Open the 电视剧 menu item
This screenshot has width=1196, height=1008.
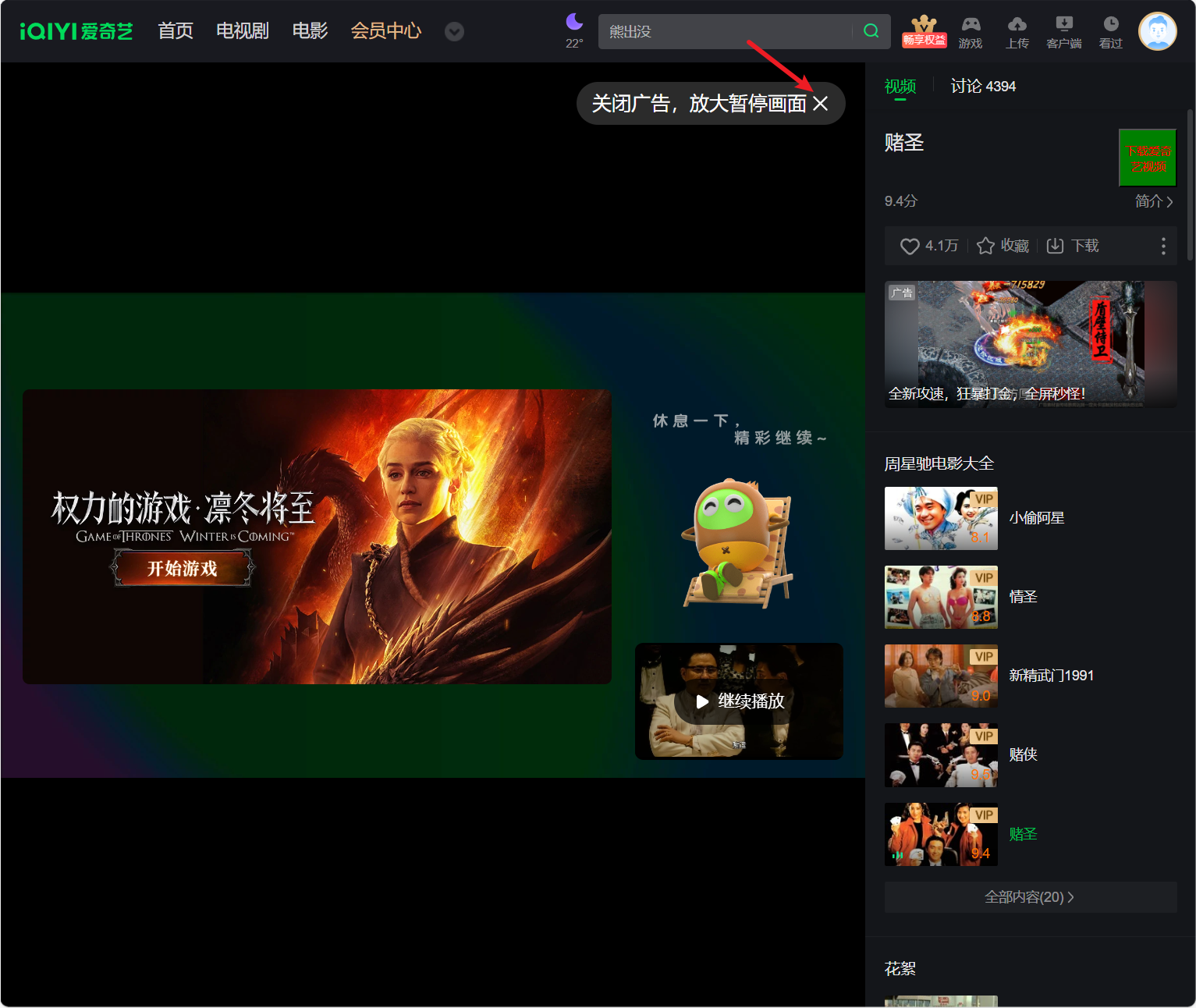tap(243, 31)
